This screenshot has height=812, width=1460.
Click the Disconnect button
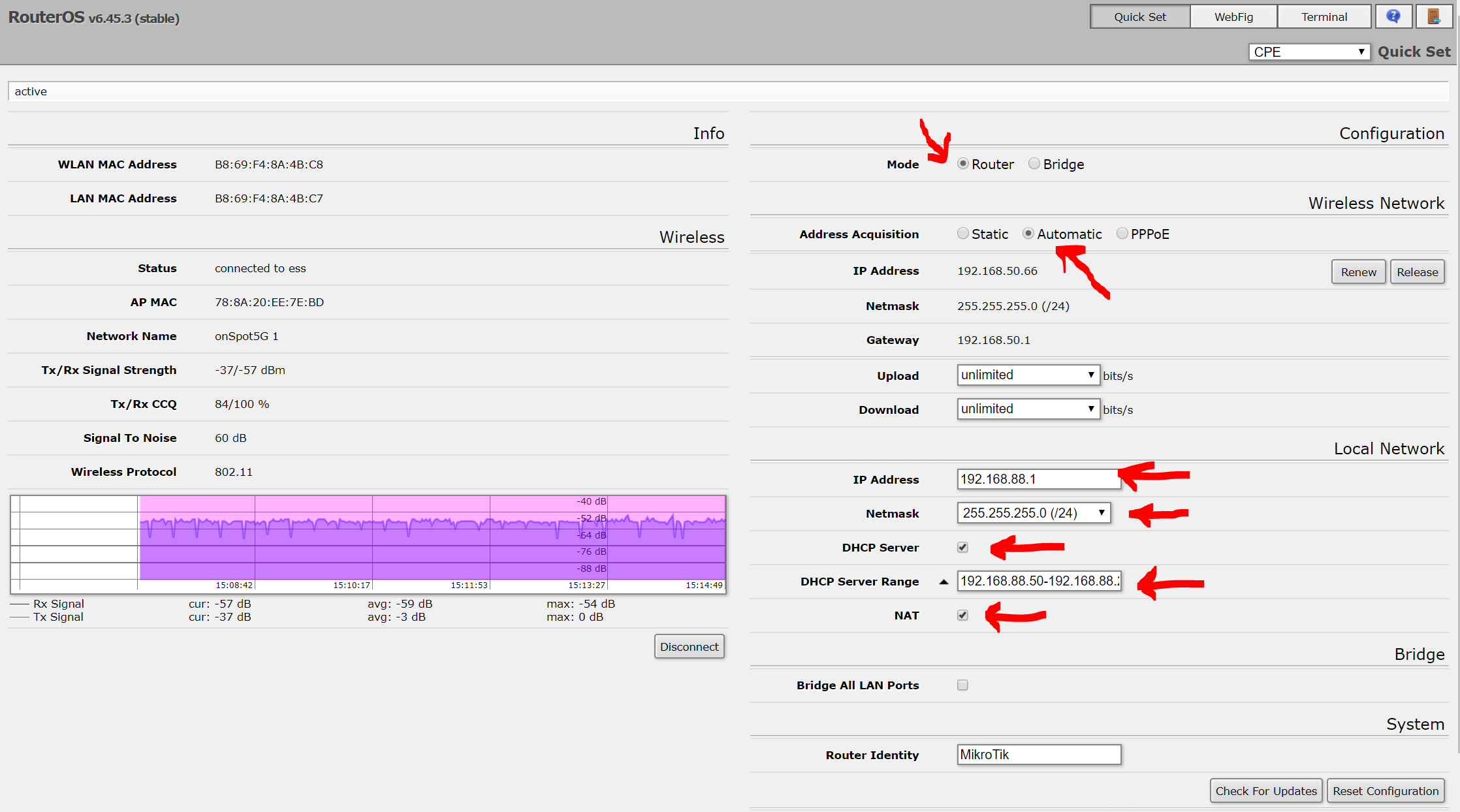coord(689,647)
